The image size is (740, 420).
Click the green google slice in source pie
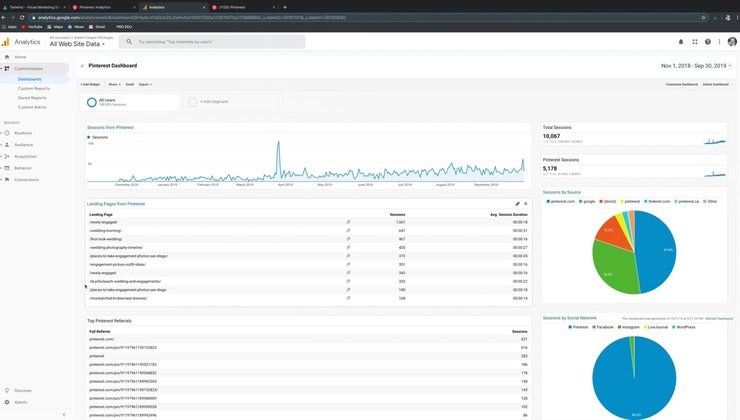pyautogui.click(x=614, y=269)
